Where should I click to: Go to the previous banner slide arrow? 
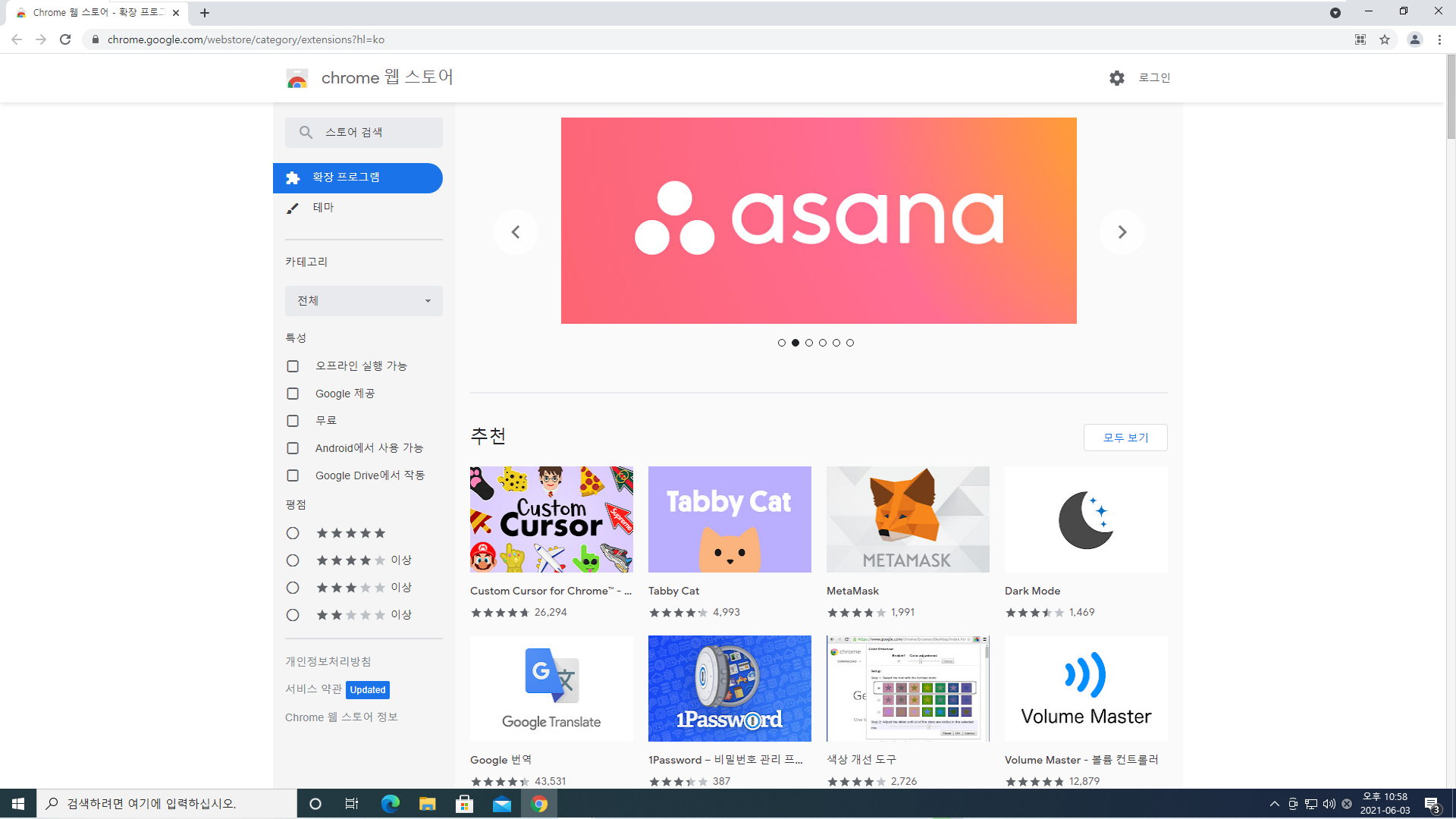pyautogui.click(x=516, y=232)
